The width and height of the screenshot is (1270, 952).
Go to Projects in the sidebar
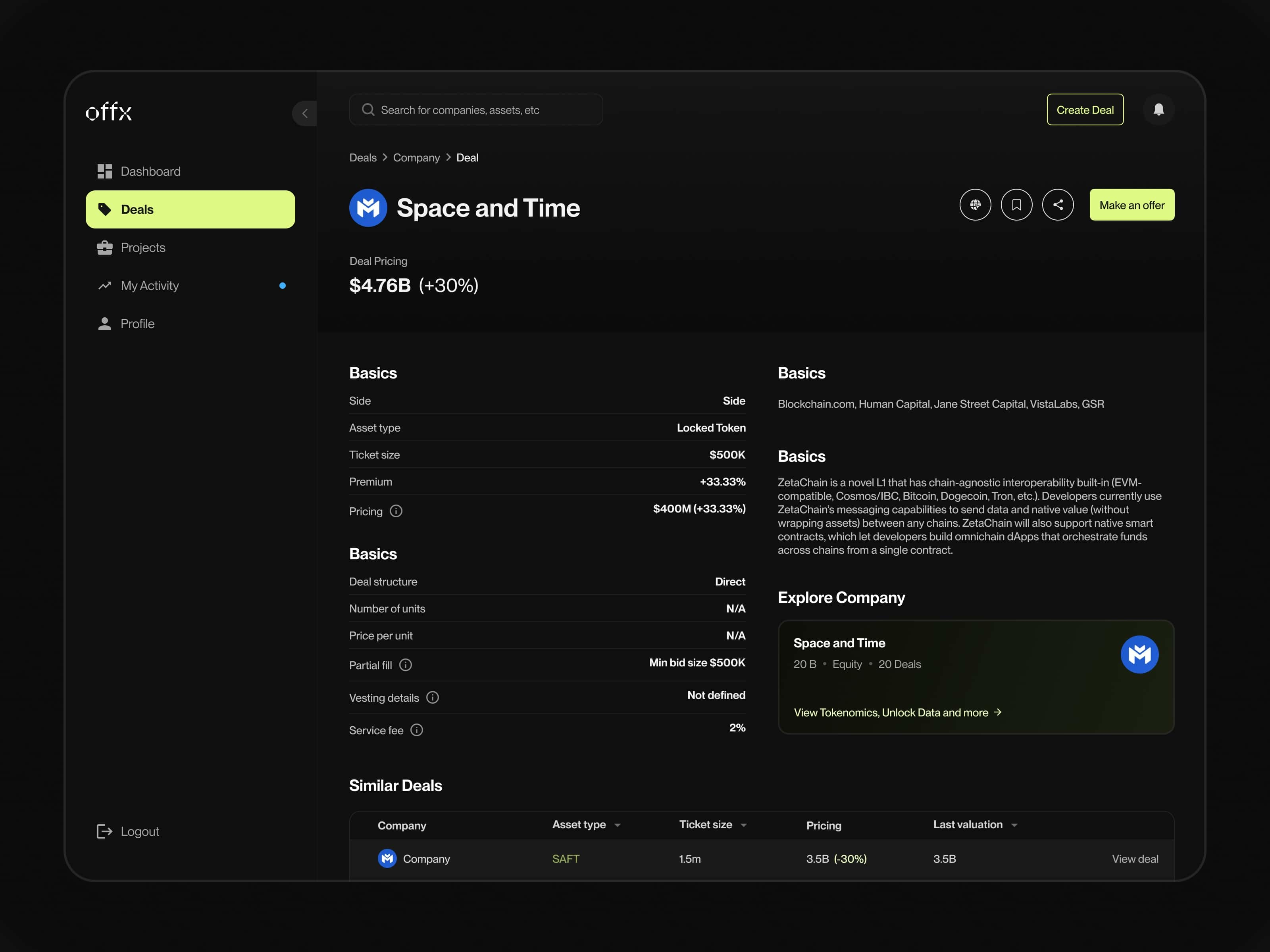coord(190,248)
